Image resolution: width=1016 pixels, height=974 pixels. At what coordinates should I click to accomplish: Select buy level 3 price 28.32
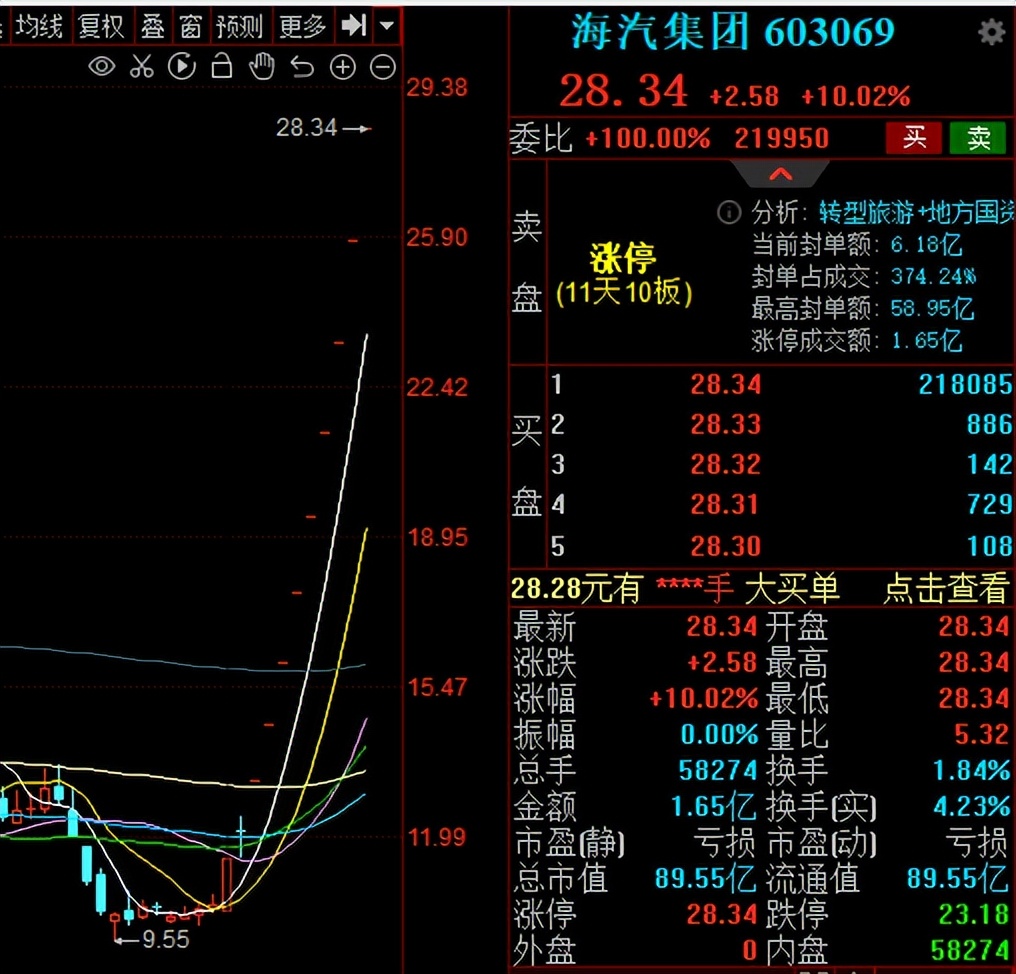[725, 465]
